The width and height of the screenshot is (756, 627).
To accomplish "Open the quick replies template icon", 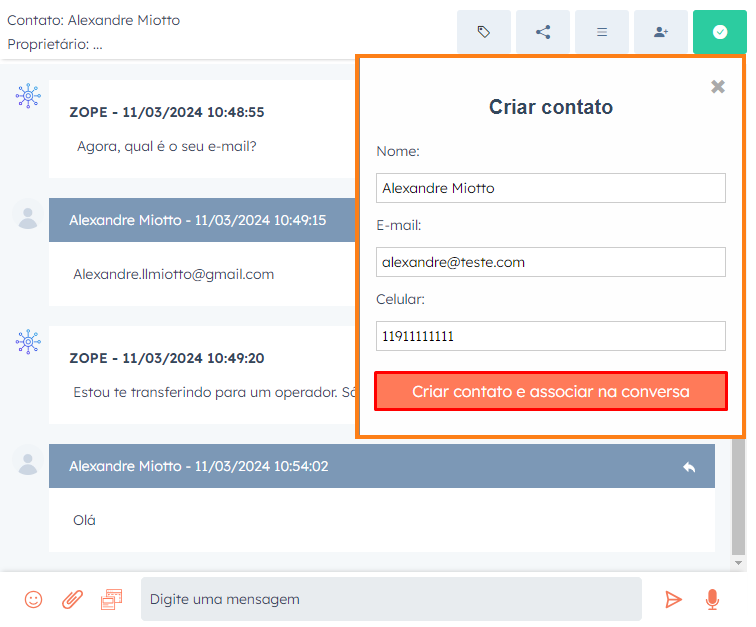I will 111,599.
